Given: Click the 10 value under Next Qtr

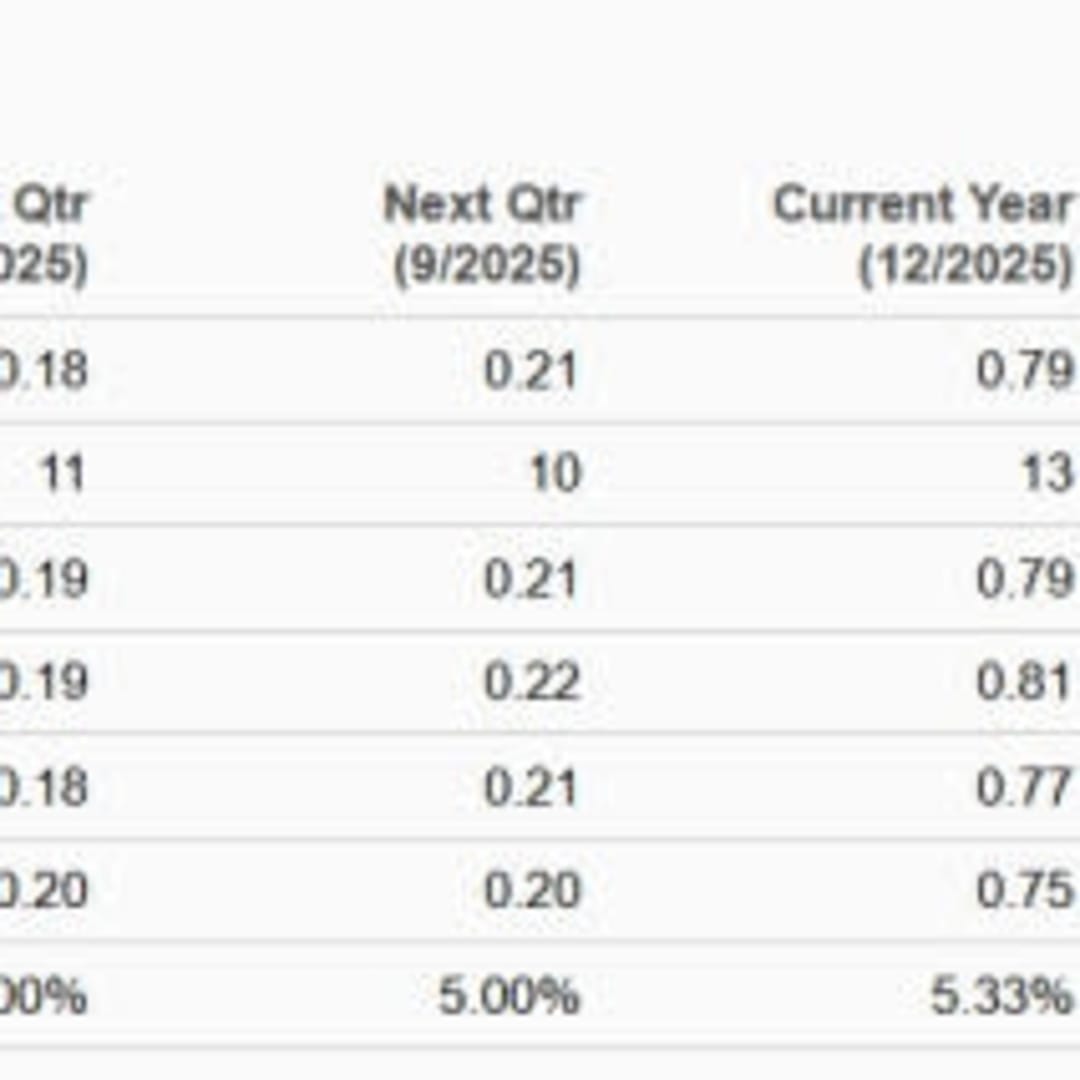Looking at the screenshot, I should coord(554,474).
